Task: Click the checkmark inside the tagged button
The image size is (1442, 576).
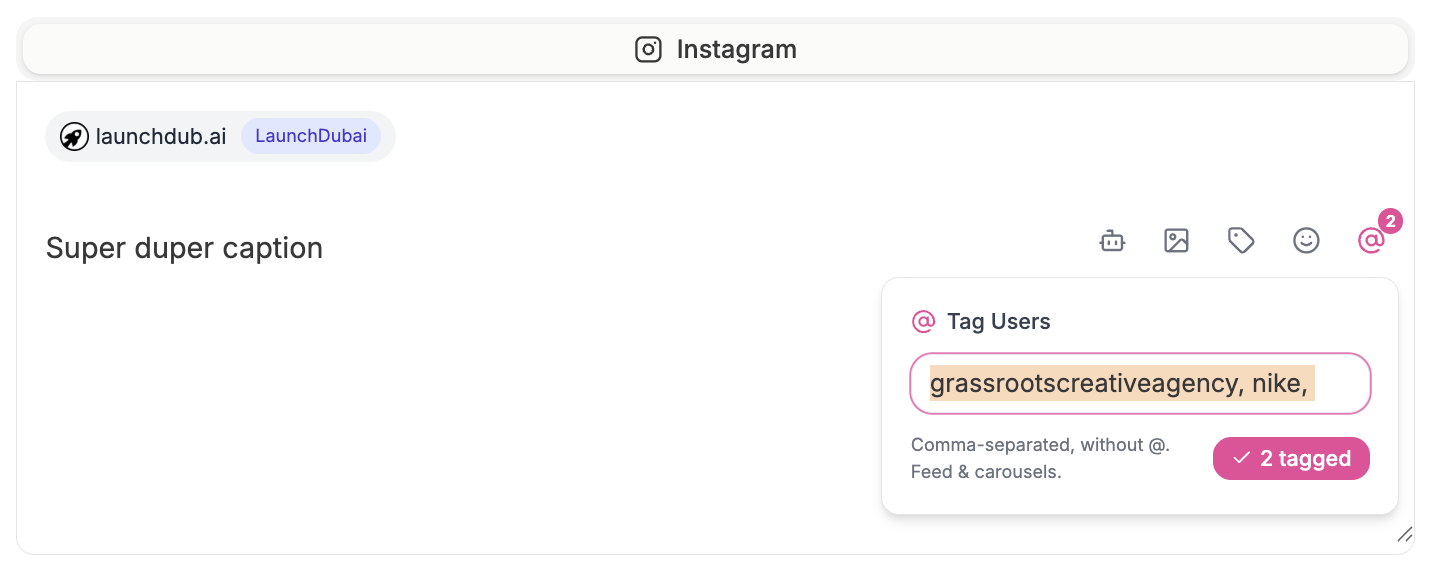Action: pyautogui.click(x=1242, y=457)
